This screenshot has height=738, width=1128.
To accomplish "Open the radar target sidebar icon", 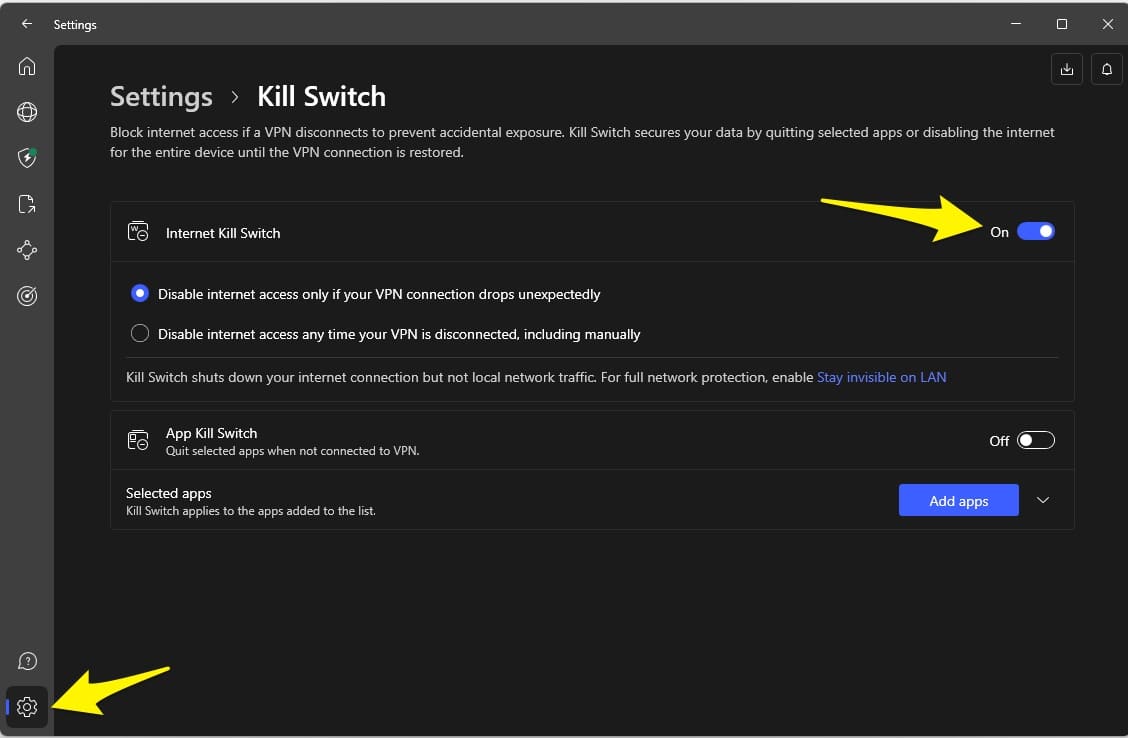I will tap(27, 296).
